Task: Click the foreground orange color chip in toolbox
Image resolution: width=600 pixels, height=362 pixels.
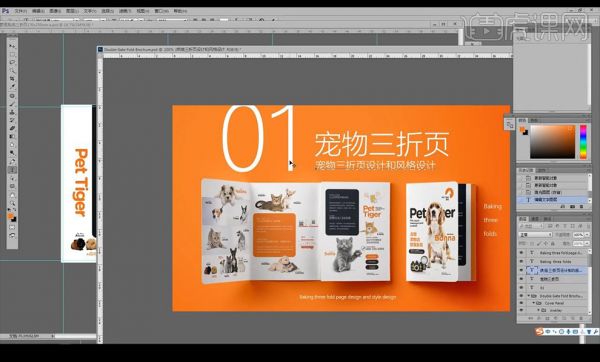Action: (11, 216)
